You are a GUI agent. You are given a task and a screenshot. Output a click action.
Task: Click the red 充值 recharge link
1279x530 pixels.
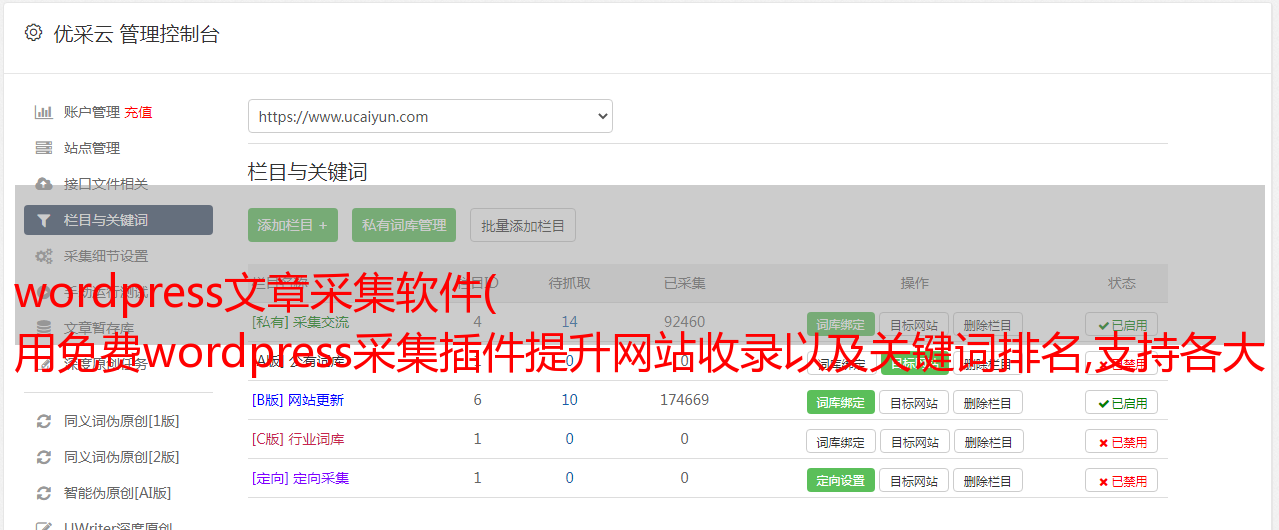click(138, 112)
